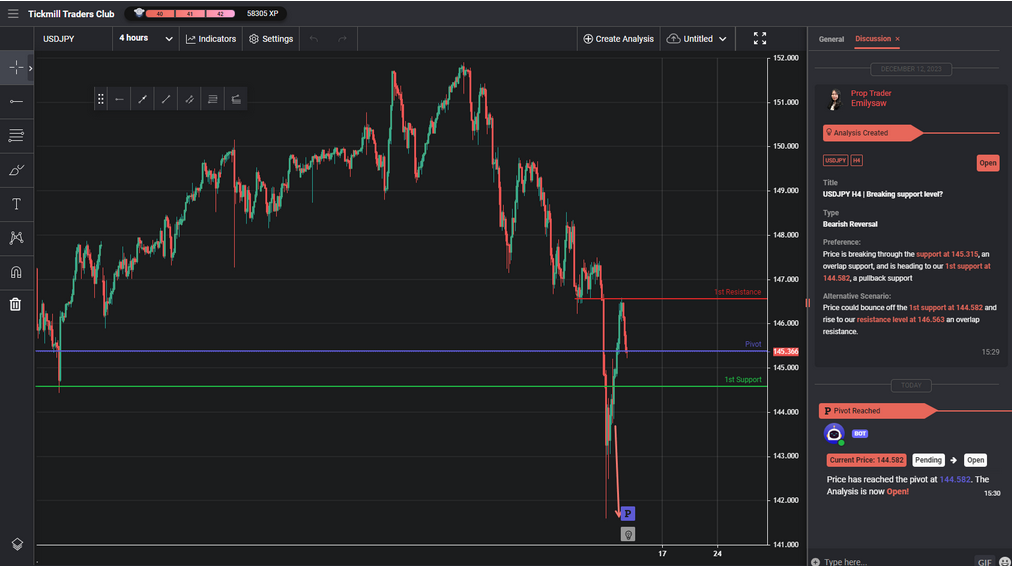
Task: Click the support at 145.315 link
Action: point(947,254)
